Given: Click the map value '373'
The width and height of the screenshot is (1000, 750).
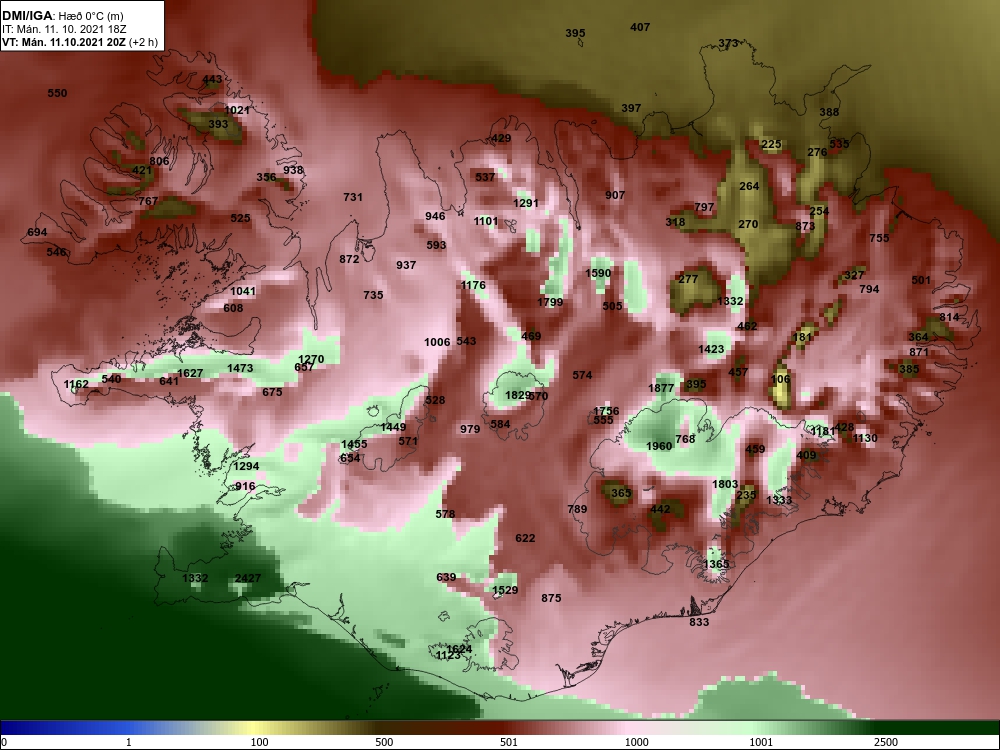Looking at the screenshot, I should [x=728, y=43].
